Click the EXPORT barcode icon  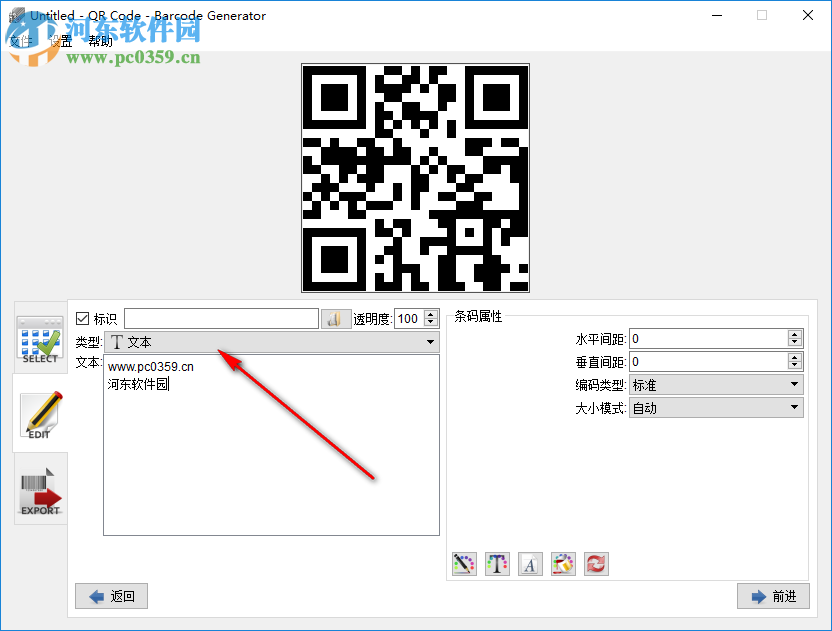coord(40,489)
